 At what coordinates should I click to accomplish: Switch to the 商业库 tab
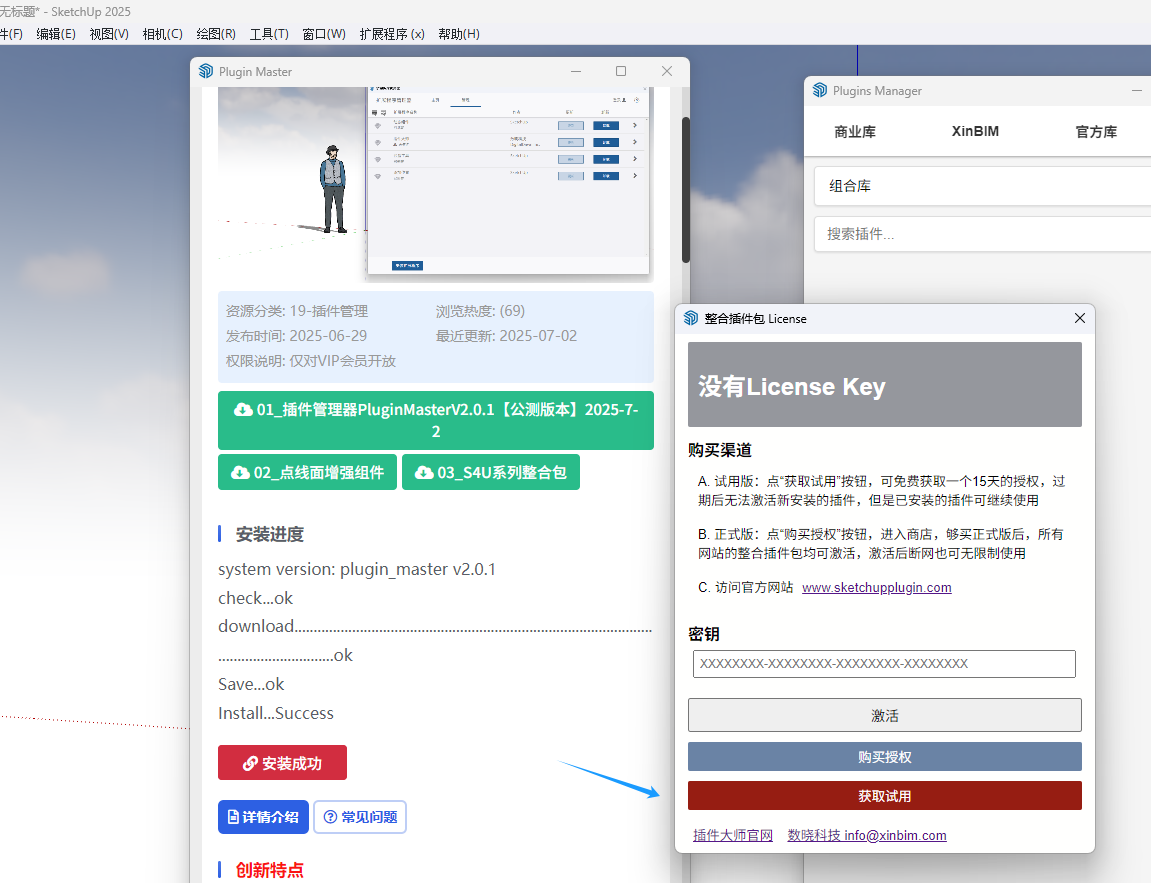(855, 132)
